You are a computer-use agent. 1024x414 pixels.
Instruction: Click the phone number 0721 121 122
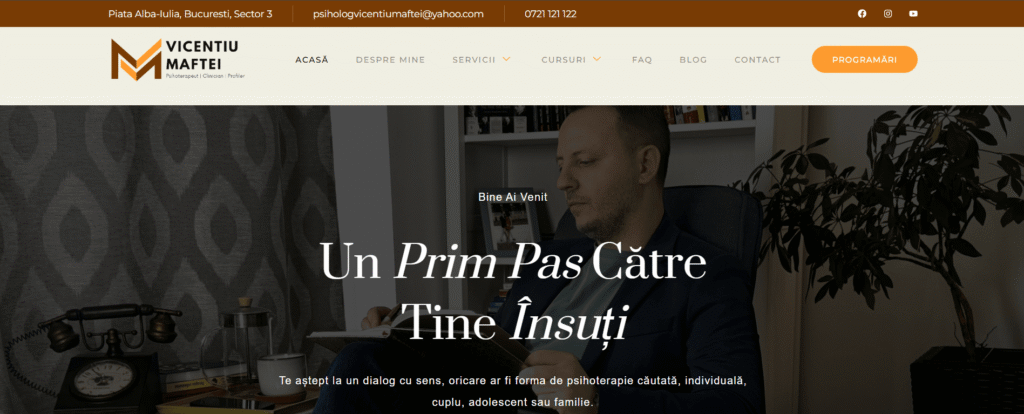coord(551,14)
